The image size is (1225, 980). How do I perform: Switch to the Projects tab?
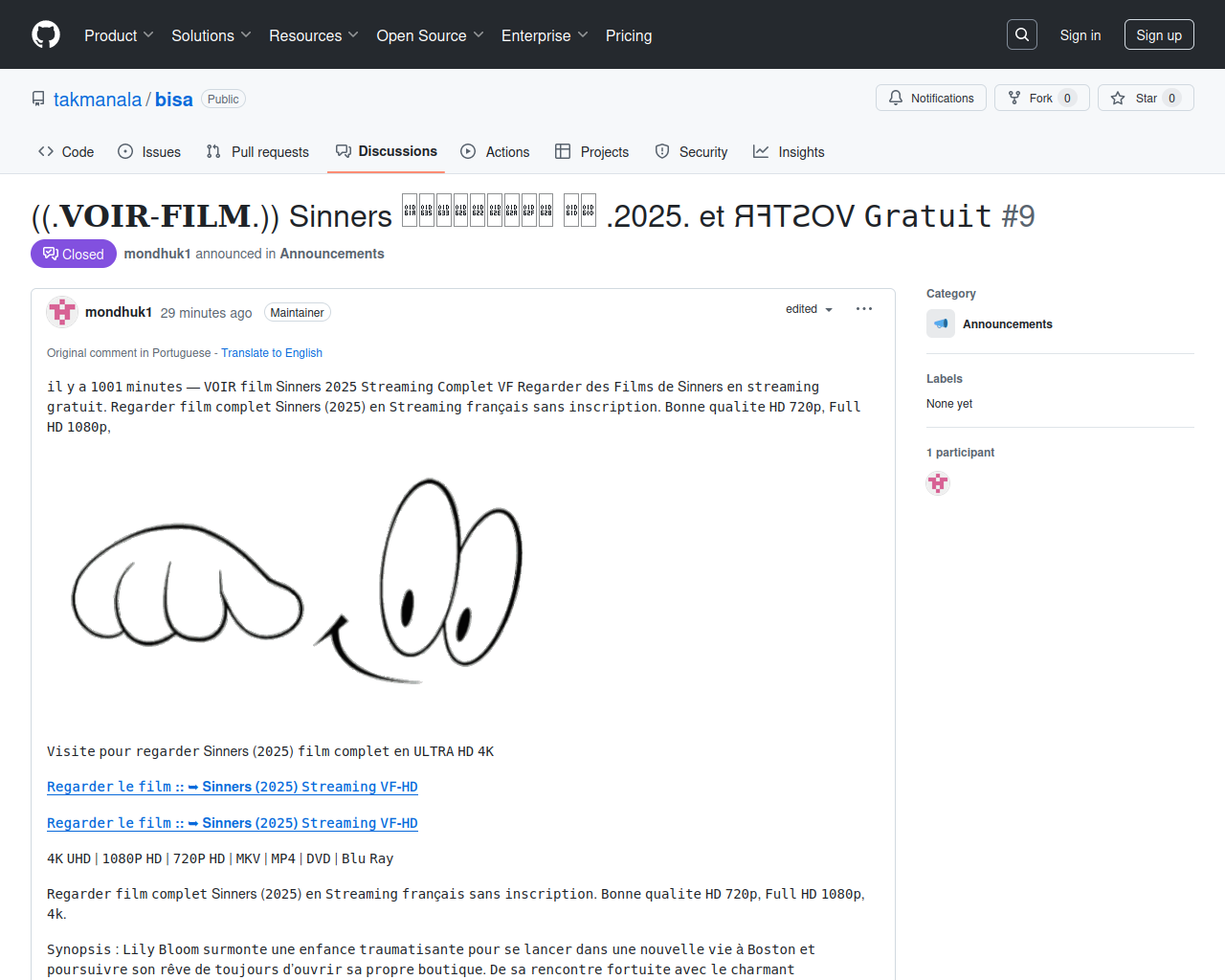click(592, 151)
